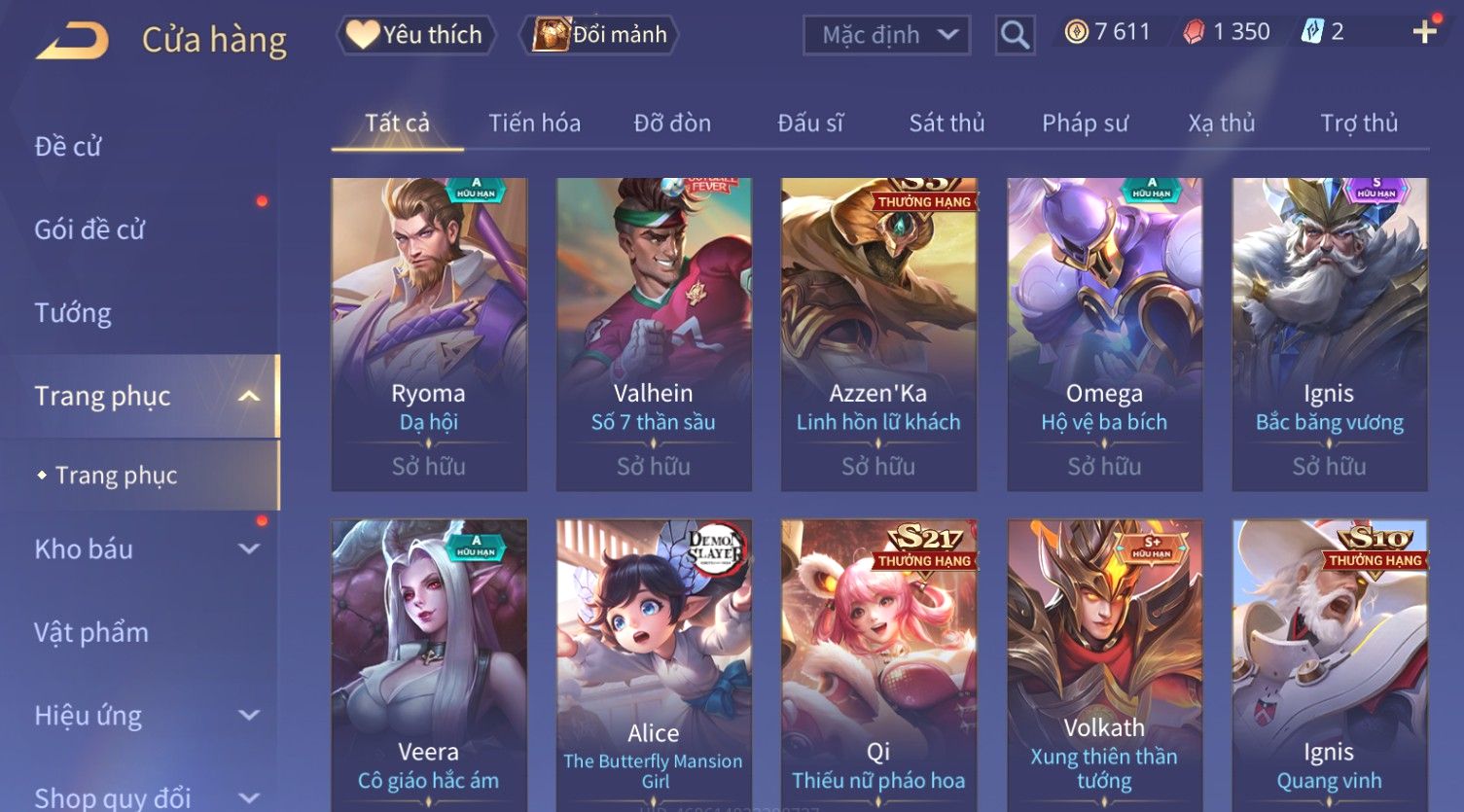The image size is (1464, 812).
Task: Tap the gold coin balance icon
Action: 1076,32
